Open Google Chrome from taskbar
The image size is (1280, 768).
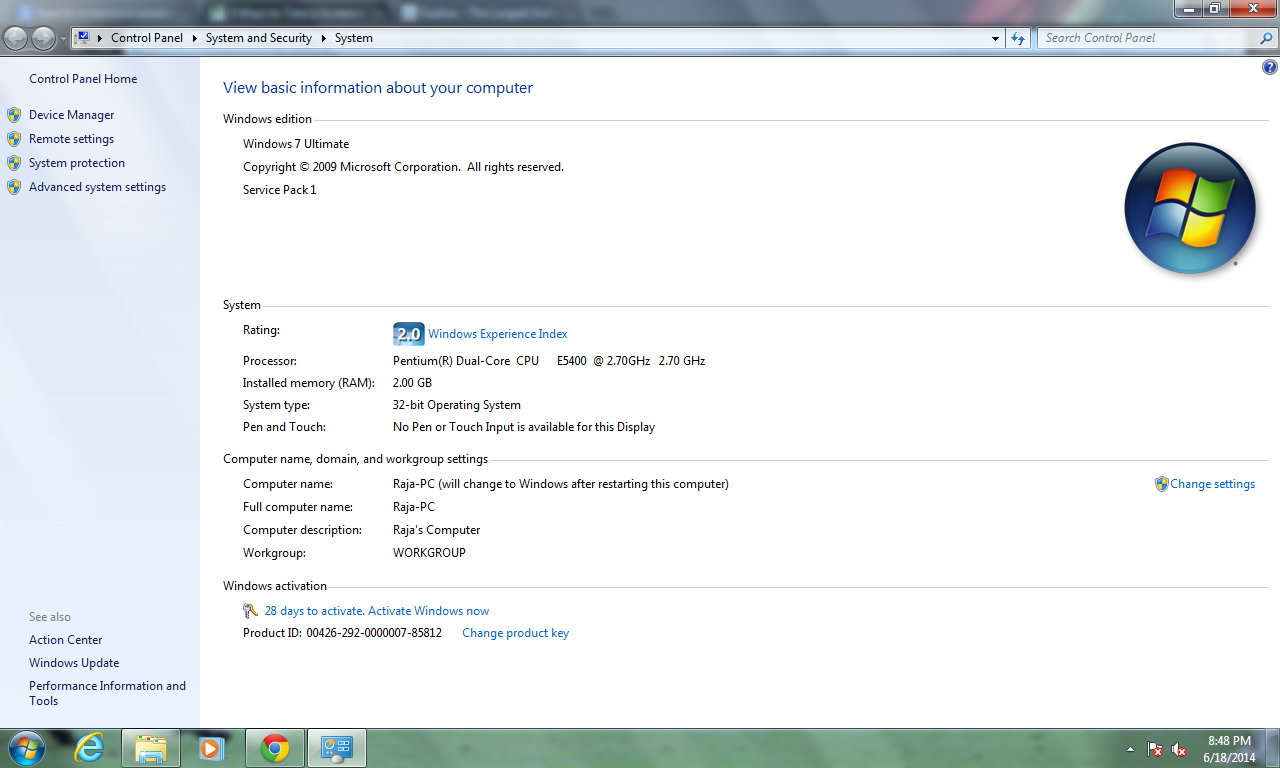[x=274, y=748]
